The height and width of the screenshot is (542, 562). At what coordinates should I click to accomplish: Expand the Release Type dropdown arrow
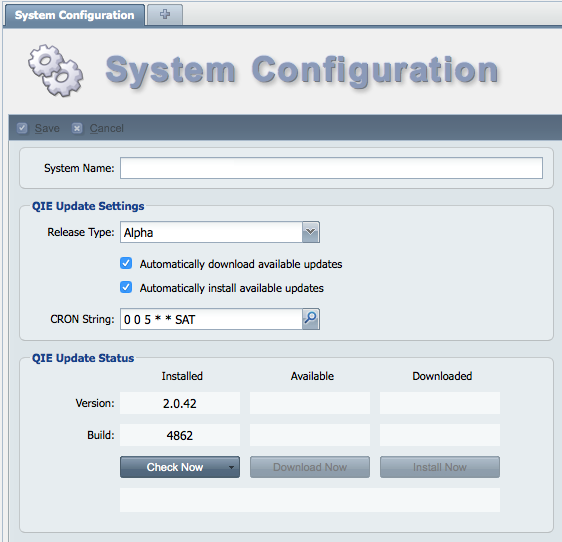[310, 232]
